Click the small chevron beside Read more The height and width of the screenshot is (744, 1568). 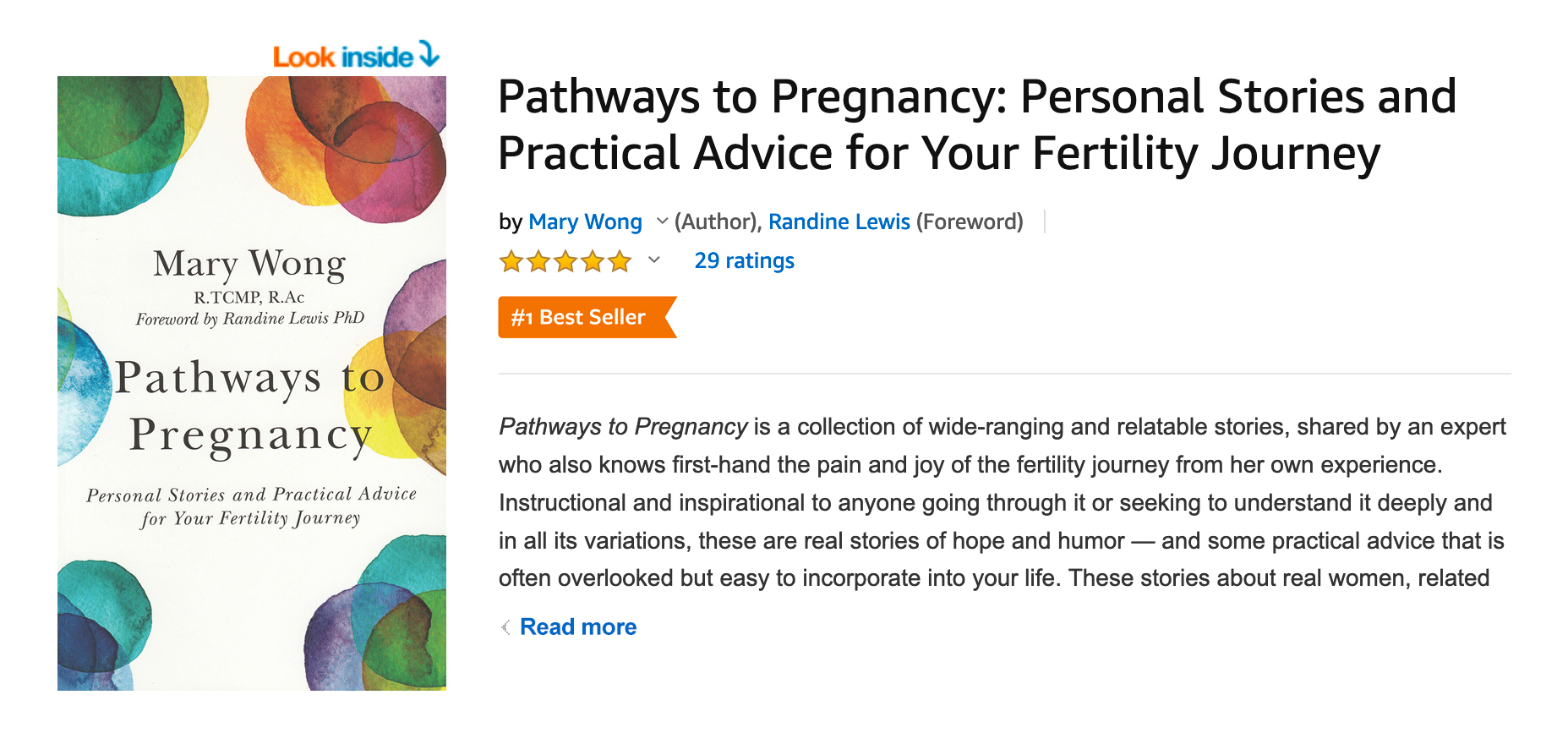tap(505, 626)
